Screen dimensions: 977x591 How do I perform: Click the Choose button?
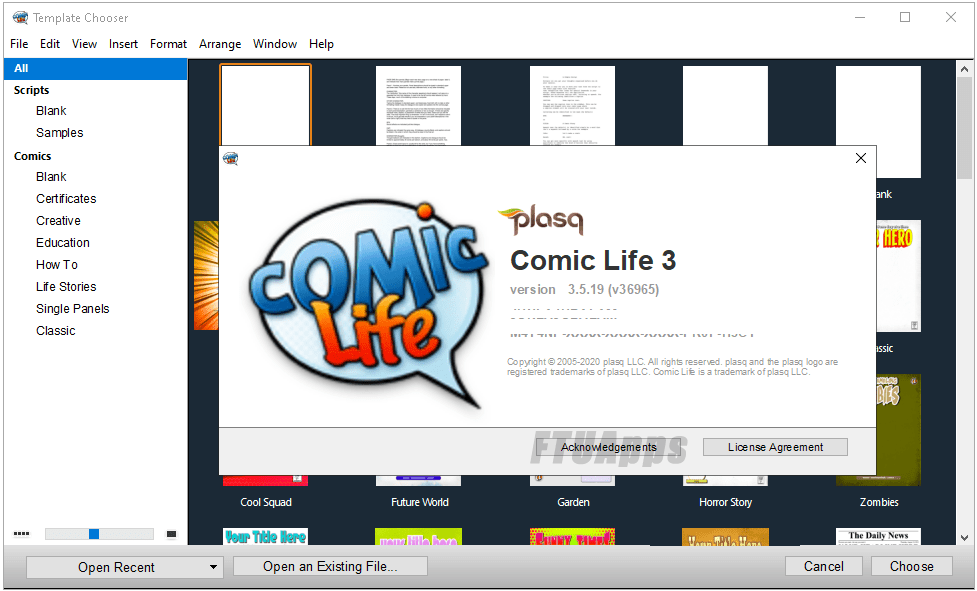[912, 567]
